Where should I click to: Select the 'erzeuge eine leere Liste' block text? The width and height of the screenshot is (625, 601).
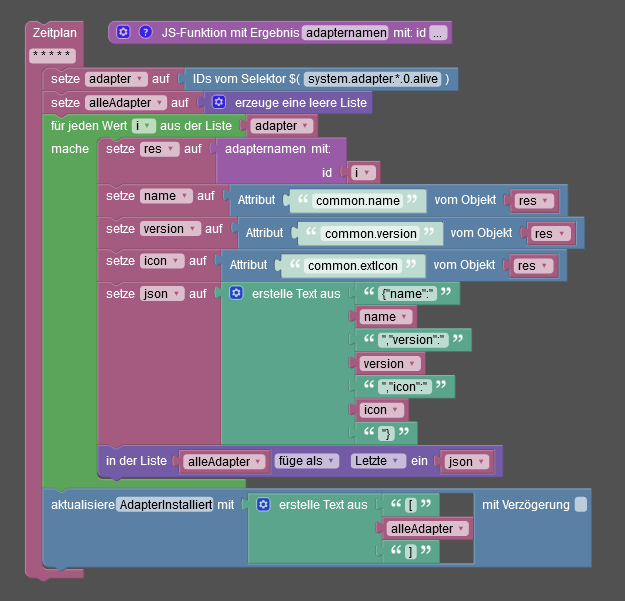click(x=301, y=103)
